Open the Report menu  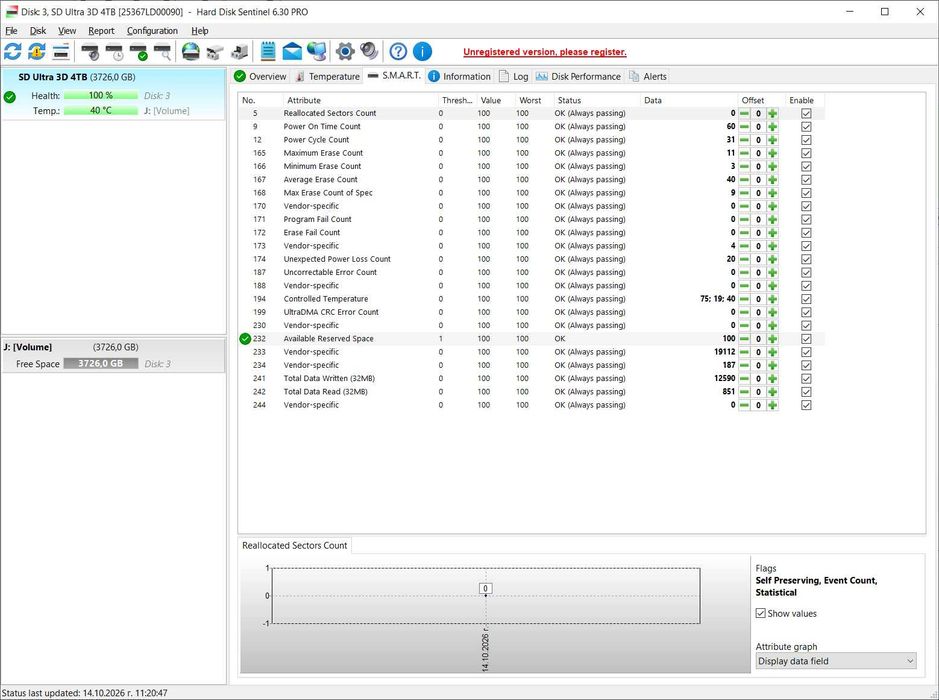(101, 31)
